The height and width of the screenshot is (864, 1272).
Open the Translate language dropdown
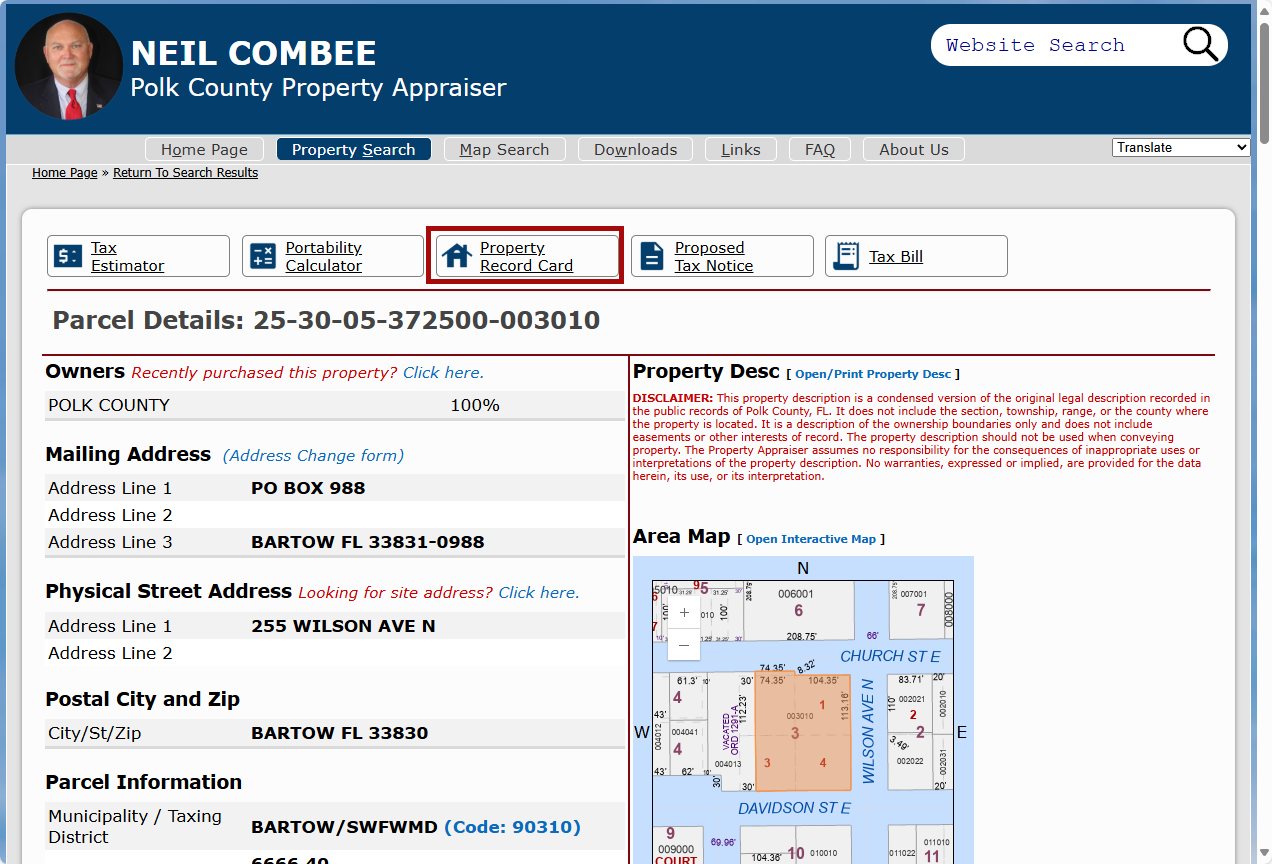pyautogui.click(x=1181, y=147)
